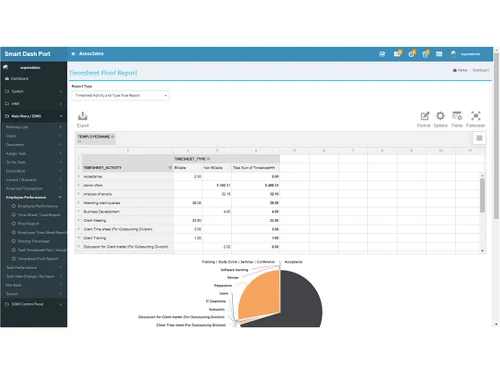Open the Missing Timesheet link

pyautogui.click(x=33, y=241)
